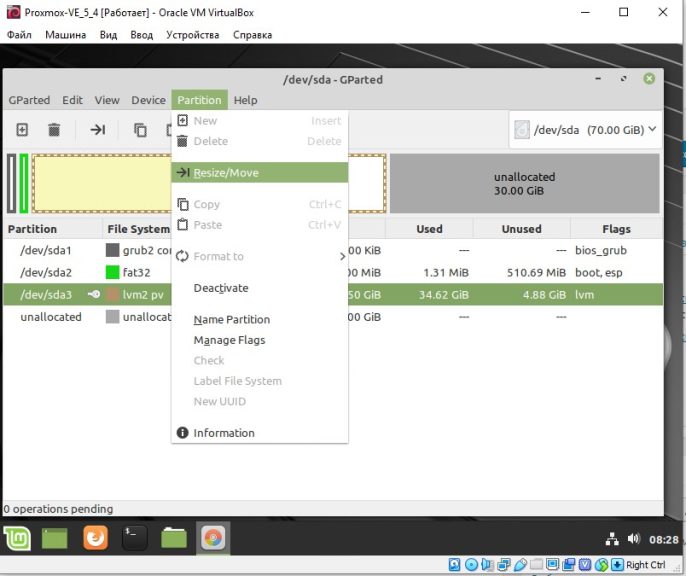
Task: Select the /dev/sda2 partition row
Action: pos(333,272)
